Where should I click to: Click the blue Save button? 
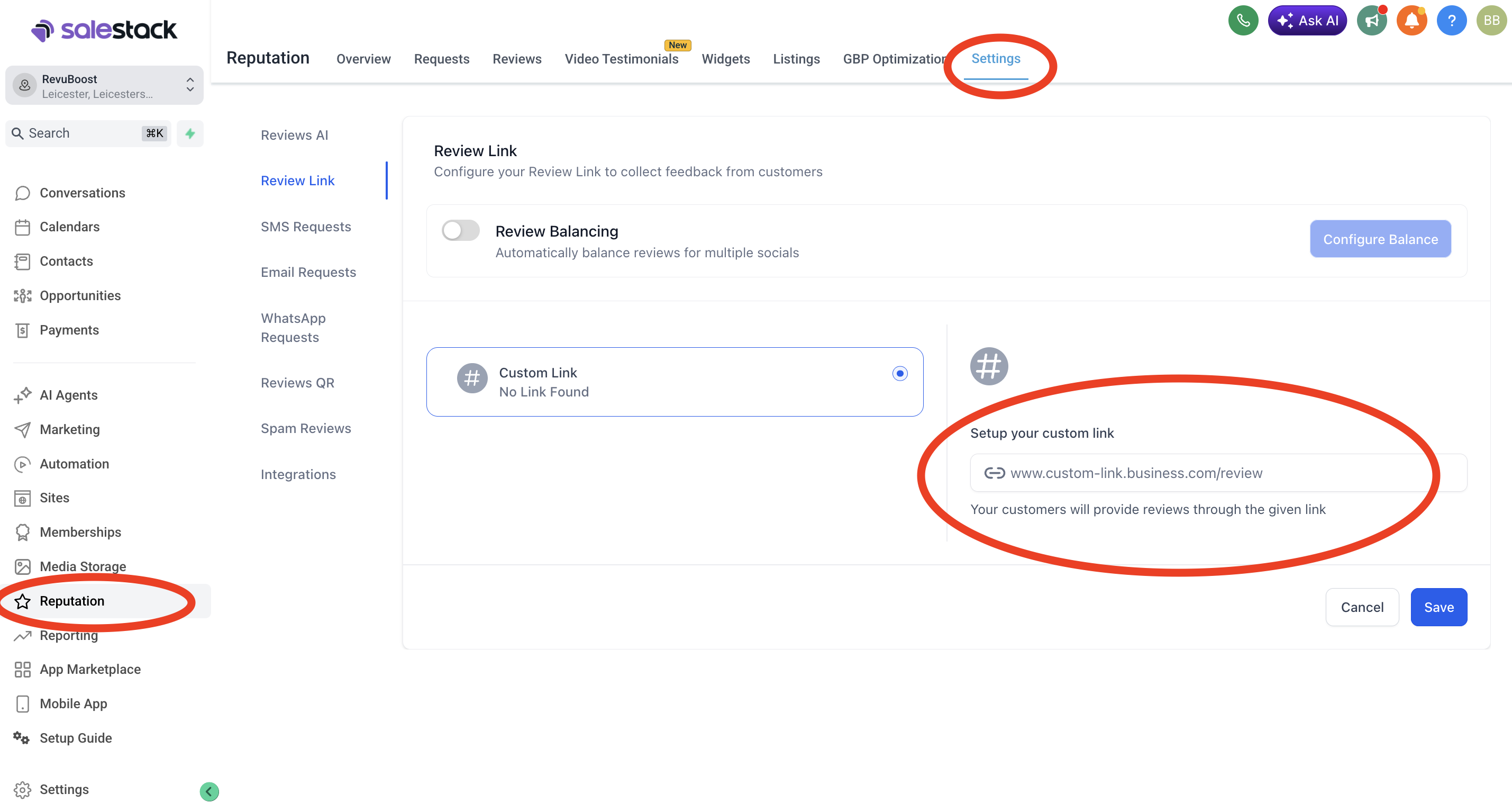pos(1438,607)
